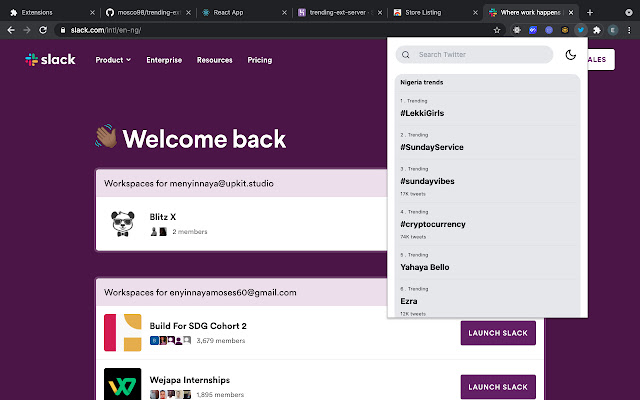The image size is (640, 400).
Task: Reload the current page
Action: pyautogui.click(x=43, y=30)
